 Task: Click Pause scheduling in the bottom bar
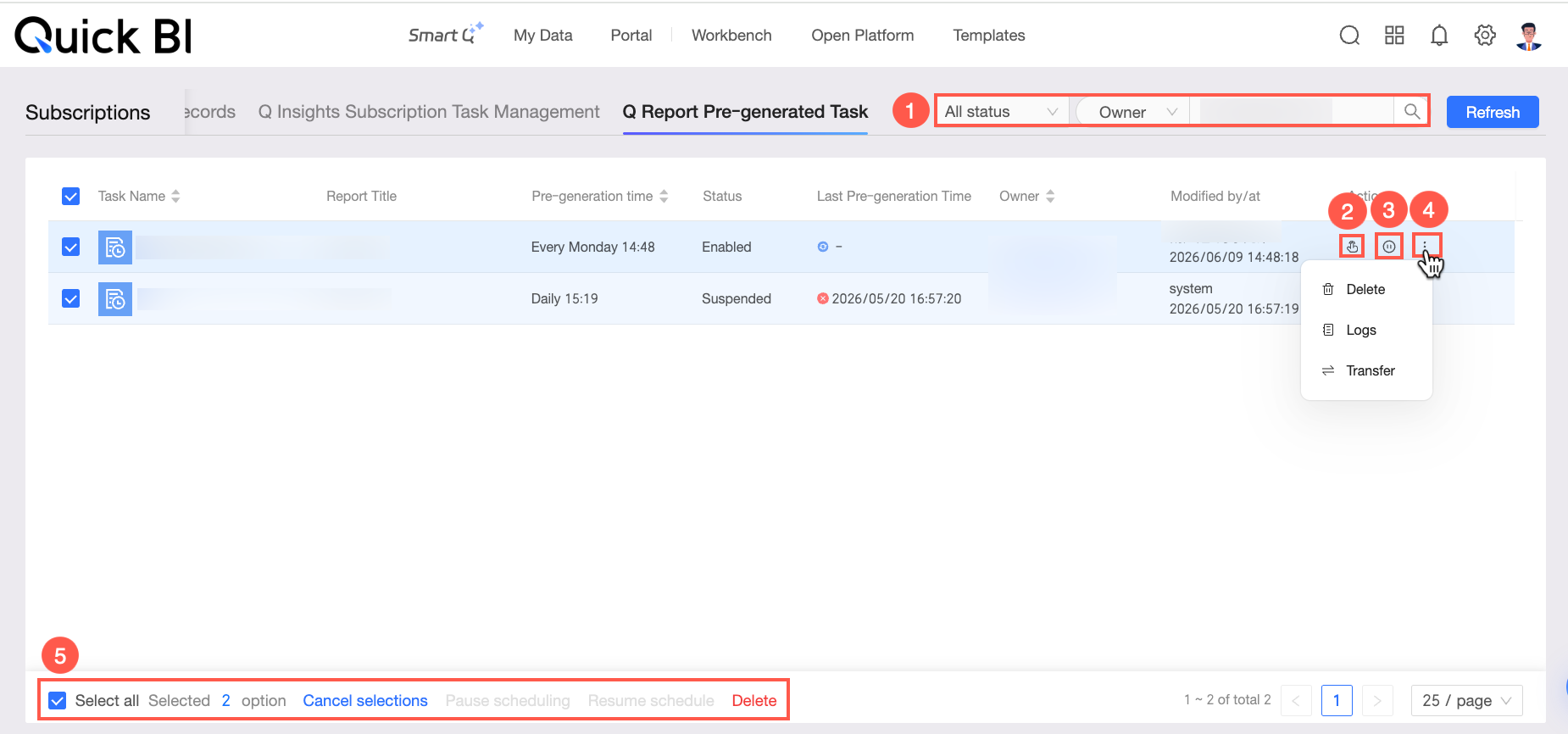click(x=508, y=700)
